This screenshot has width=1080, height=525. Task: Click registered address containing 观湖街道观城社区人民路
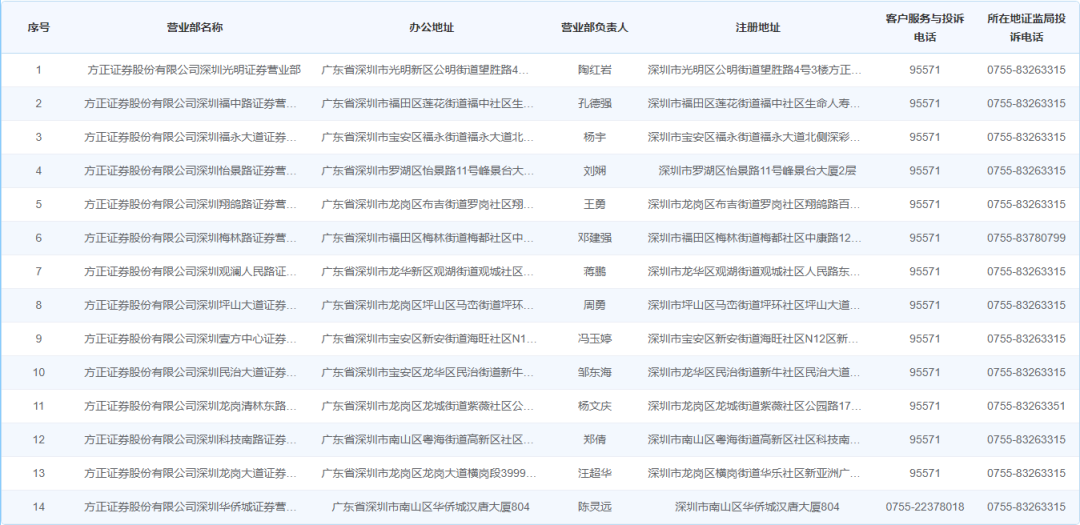[754, 271]
